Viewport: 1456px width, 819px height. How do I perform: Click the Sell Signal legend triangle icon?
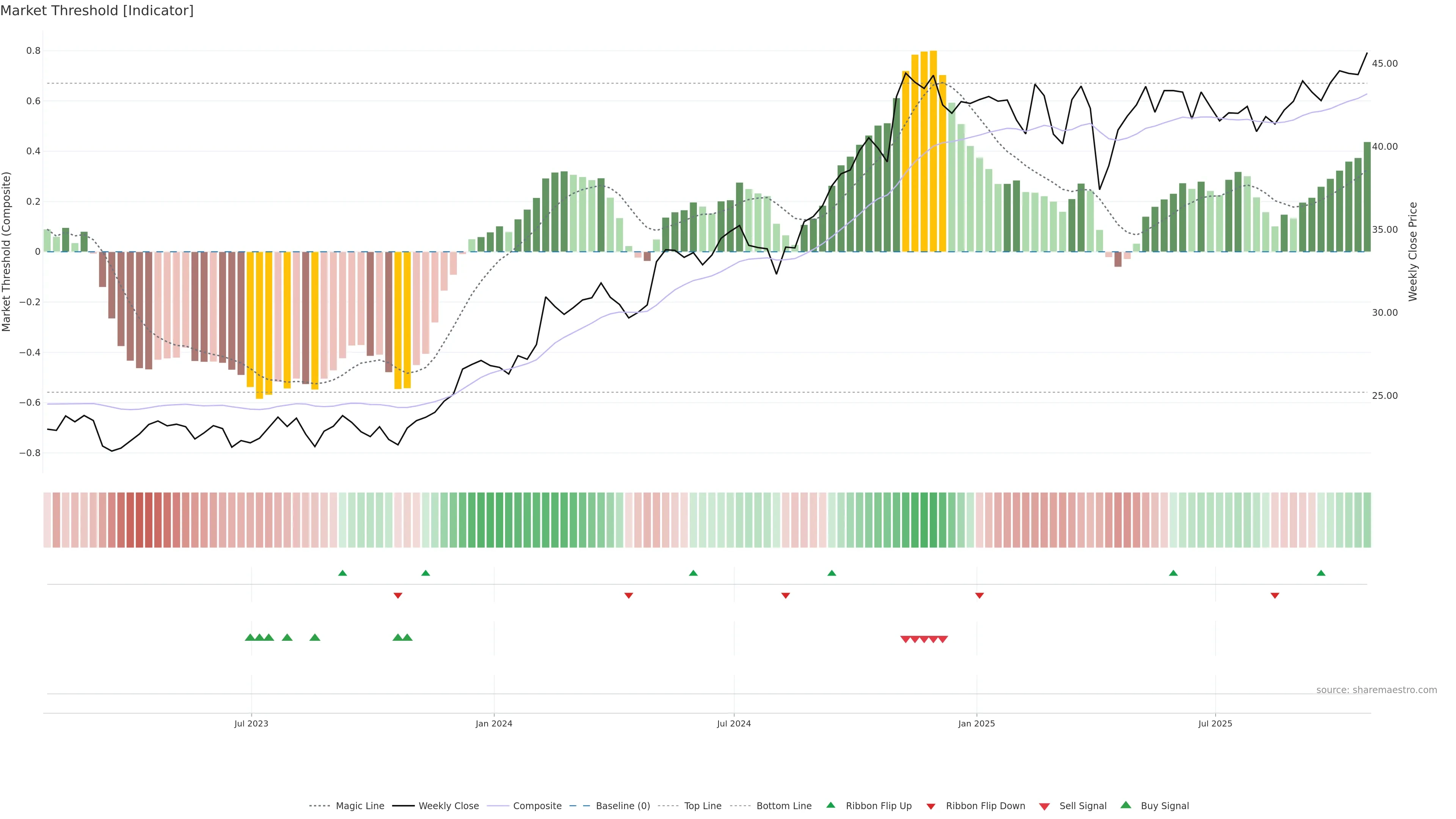1044,806
